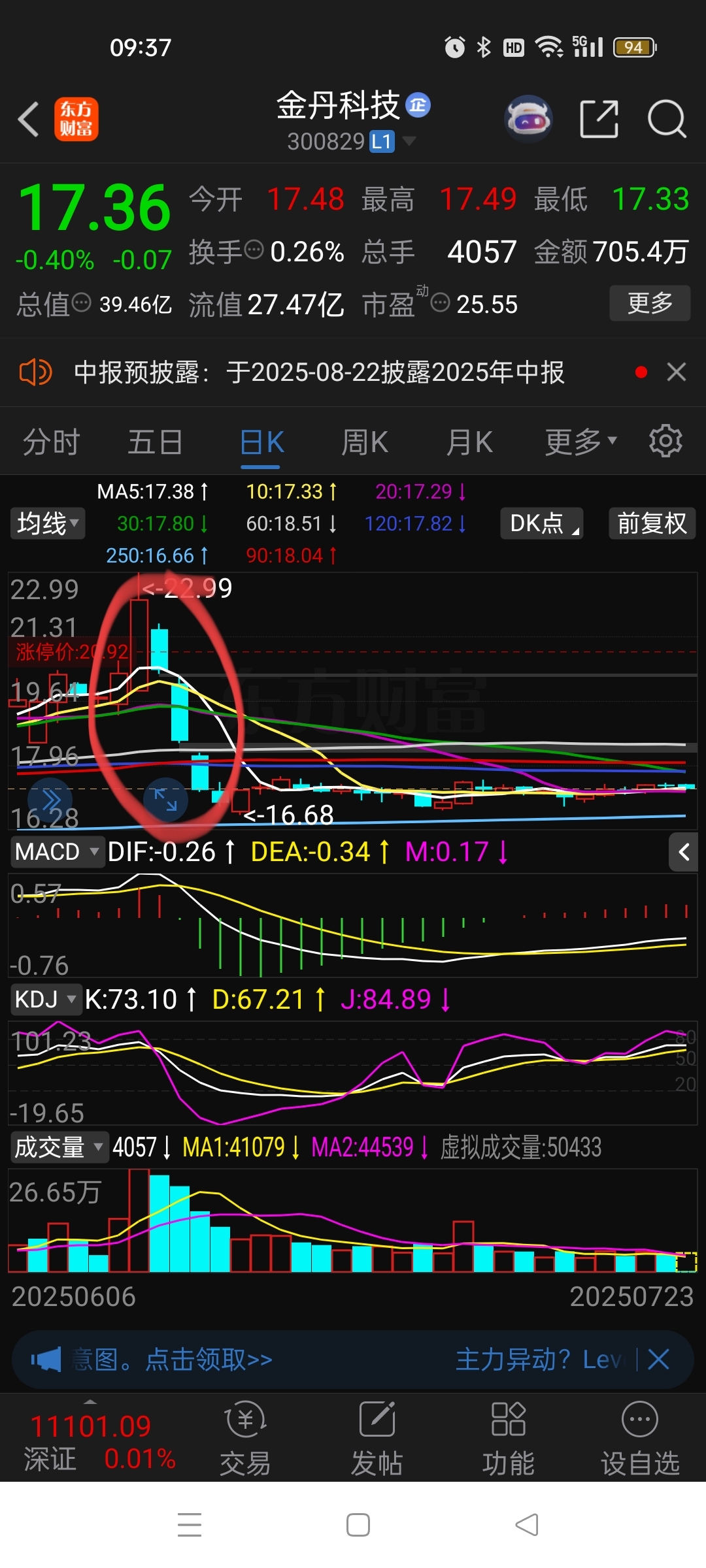706x1568 pixels.
Task: Tap the 金丹科技 stock title
Action: 338,105
